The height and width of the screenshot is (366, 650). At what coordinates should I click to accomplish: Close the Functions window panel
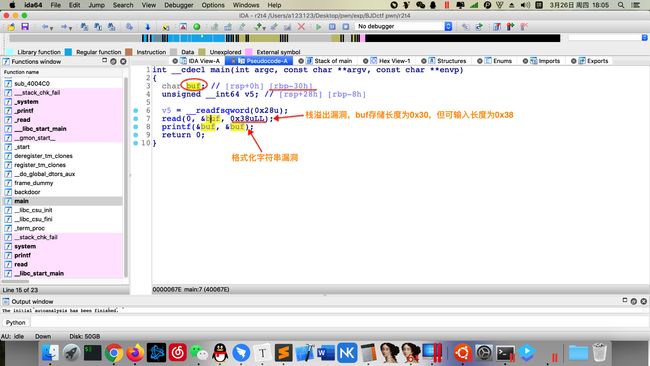coord(123,61)
